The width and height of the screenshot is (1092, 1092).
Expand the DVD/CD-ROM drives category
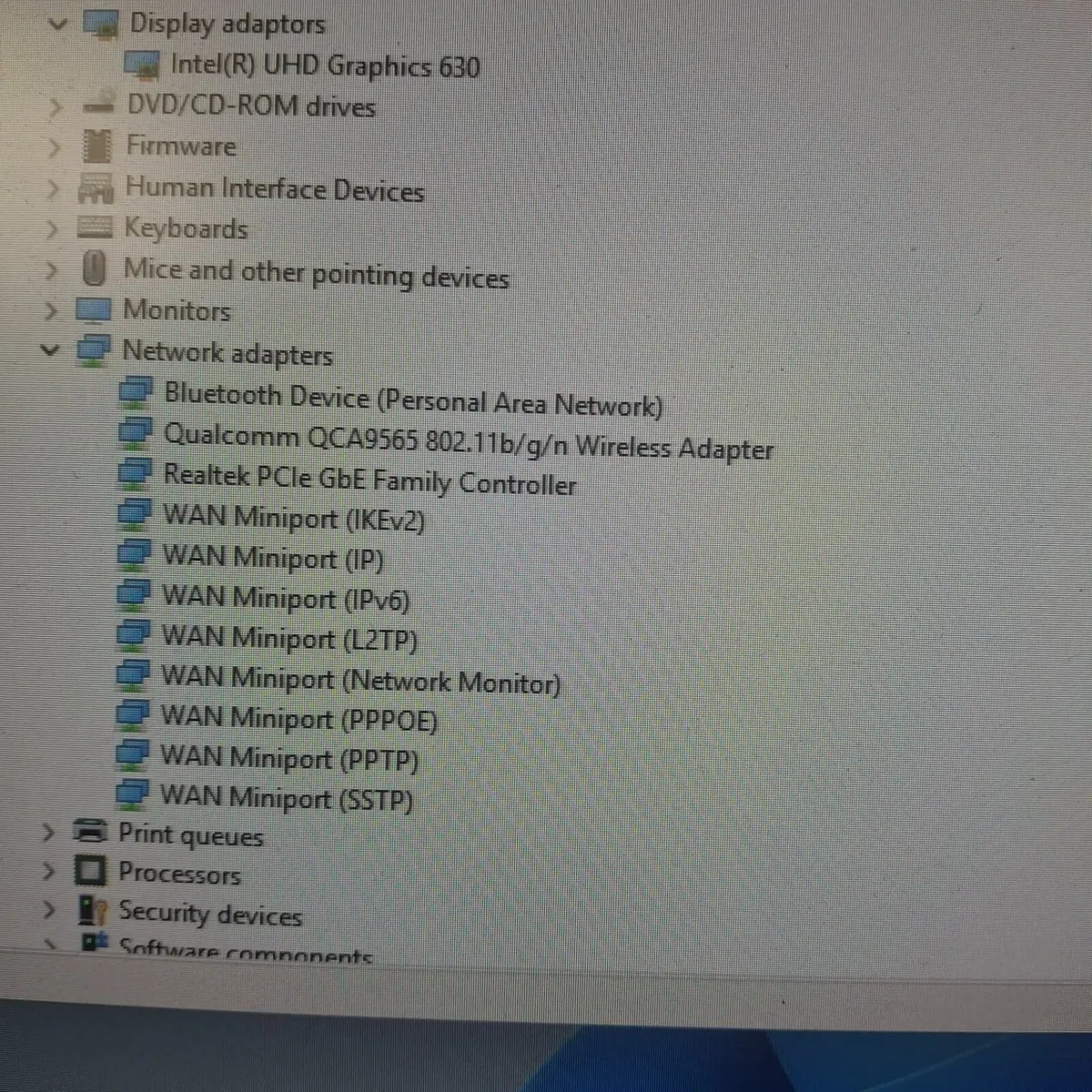click(x=56, y=107)
